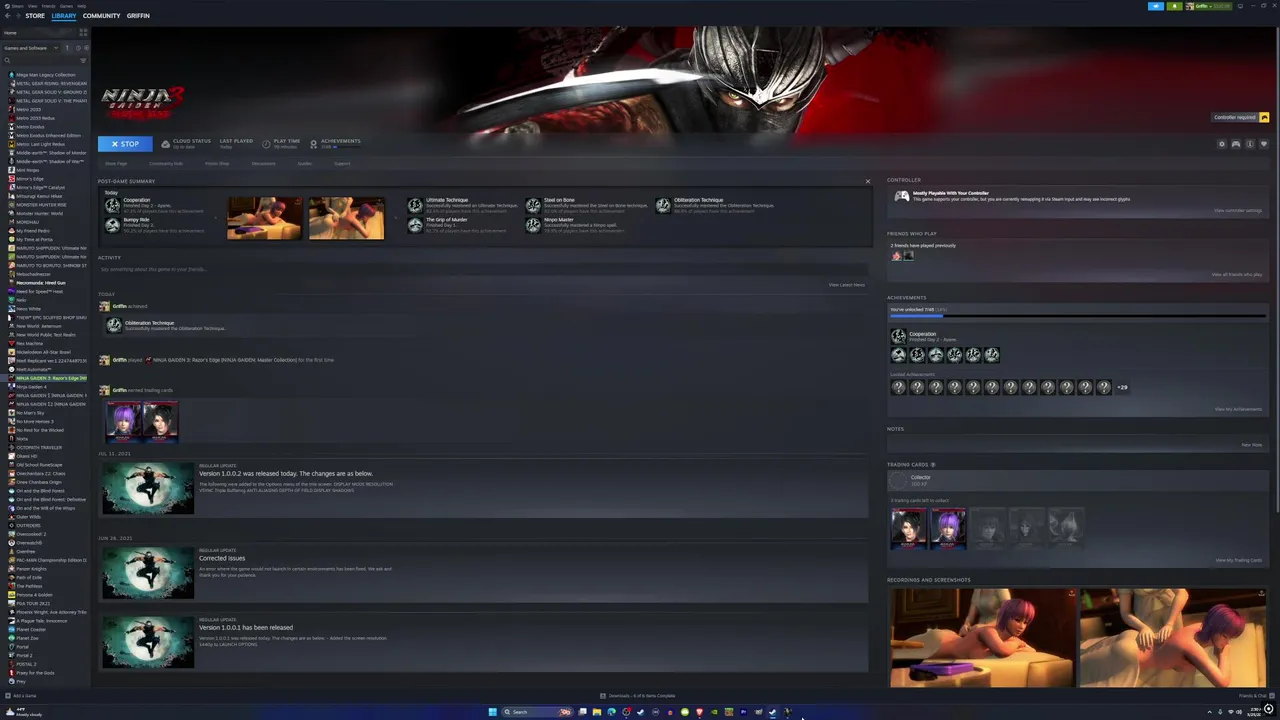Image resolution: width=1280 pixels, height=720 pixels.
Task: Close the Post-Game Summary panel
Action: coord(867,181)
